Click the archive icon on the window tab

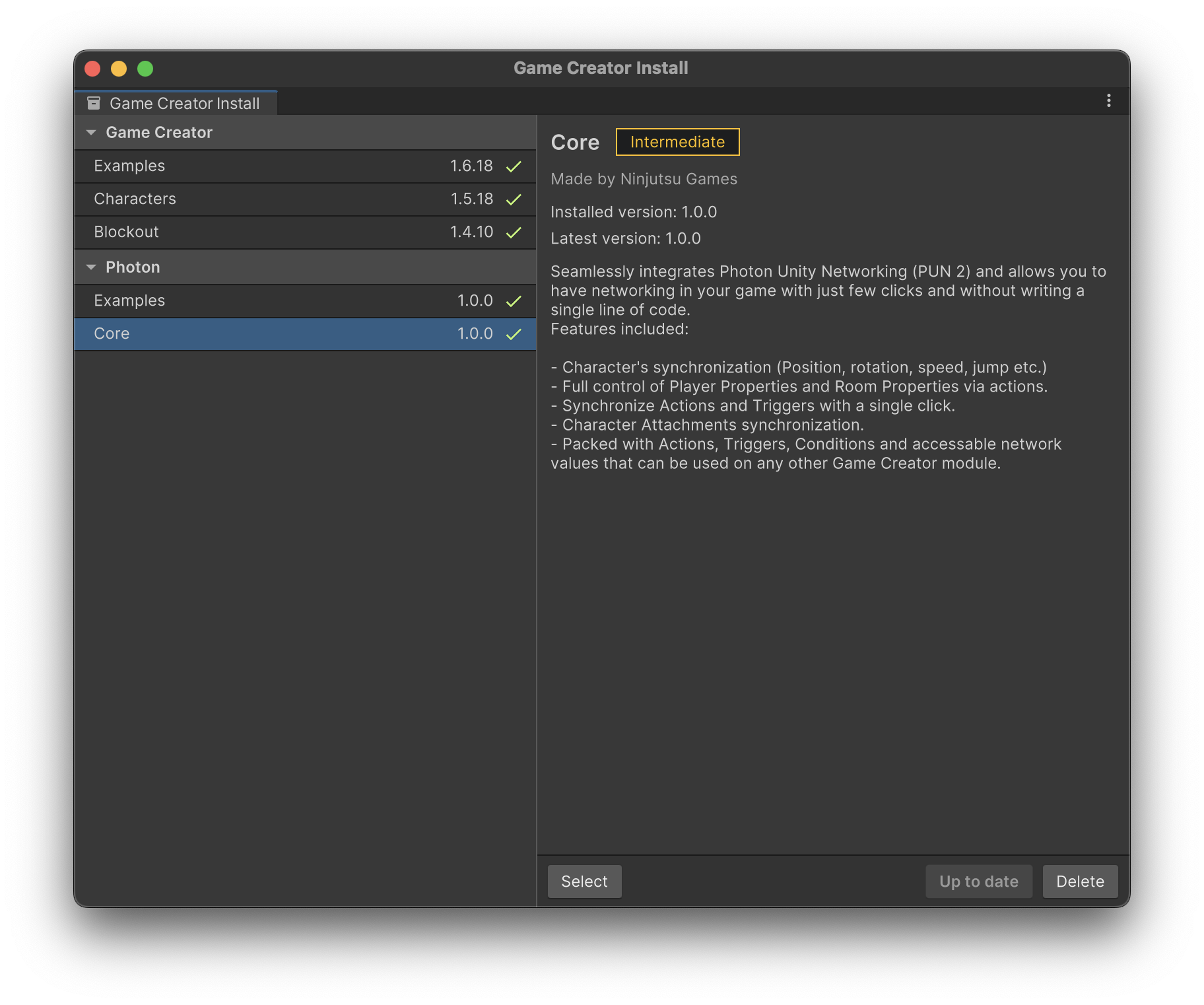94,103
